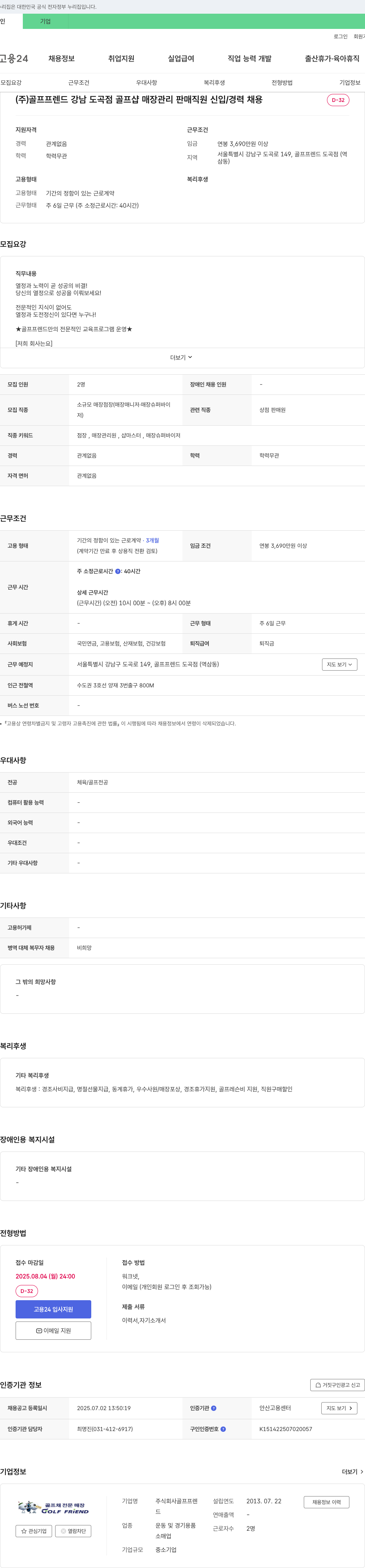Screen dimensions: 365x1568
Task: Jump to 근무조건 section tab
Action: pyautogui.click(x=78, y=83)
